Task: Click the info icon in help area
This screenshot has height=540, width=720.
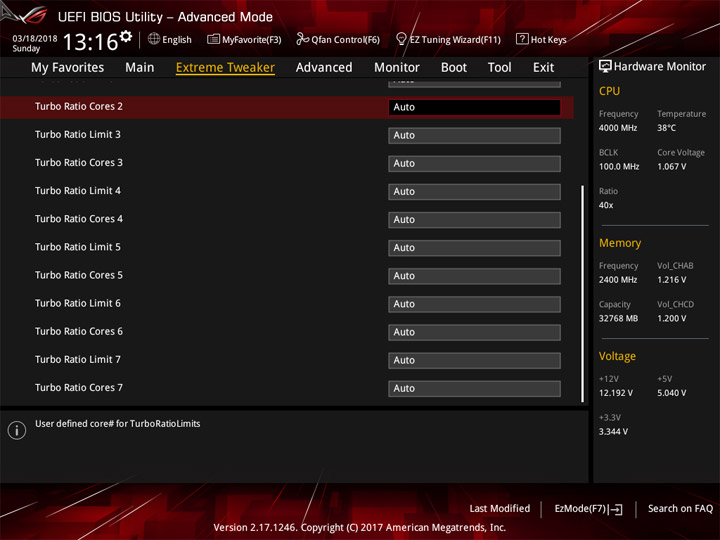Action: click(17, 430)
